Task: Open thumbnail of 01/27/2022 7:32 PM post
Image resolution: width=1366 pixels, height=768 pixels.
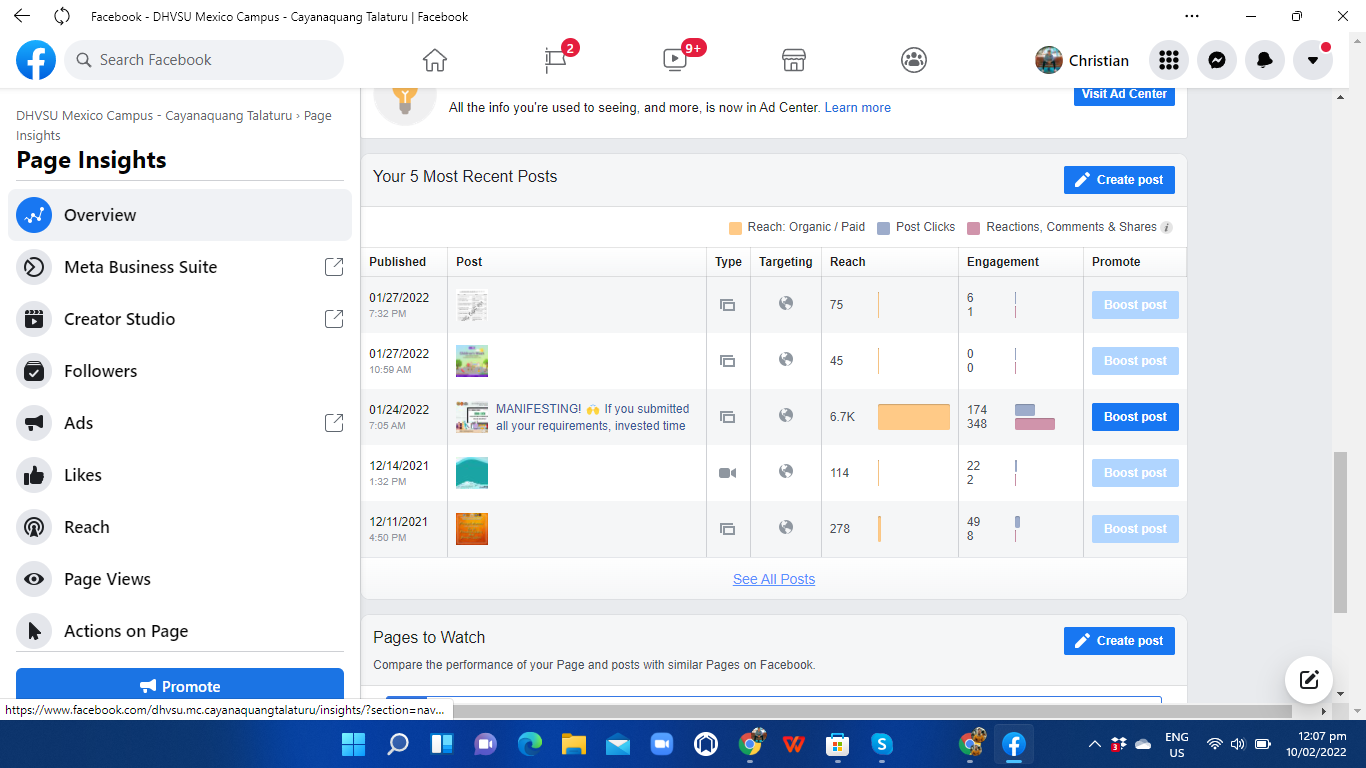Action: (x=472, y=305)
